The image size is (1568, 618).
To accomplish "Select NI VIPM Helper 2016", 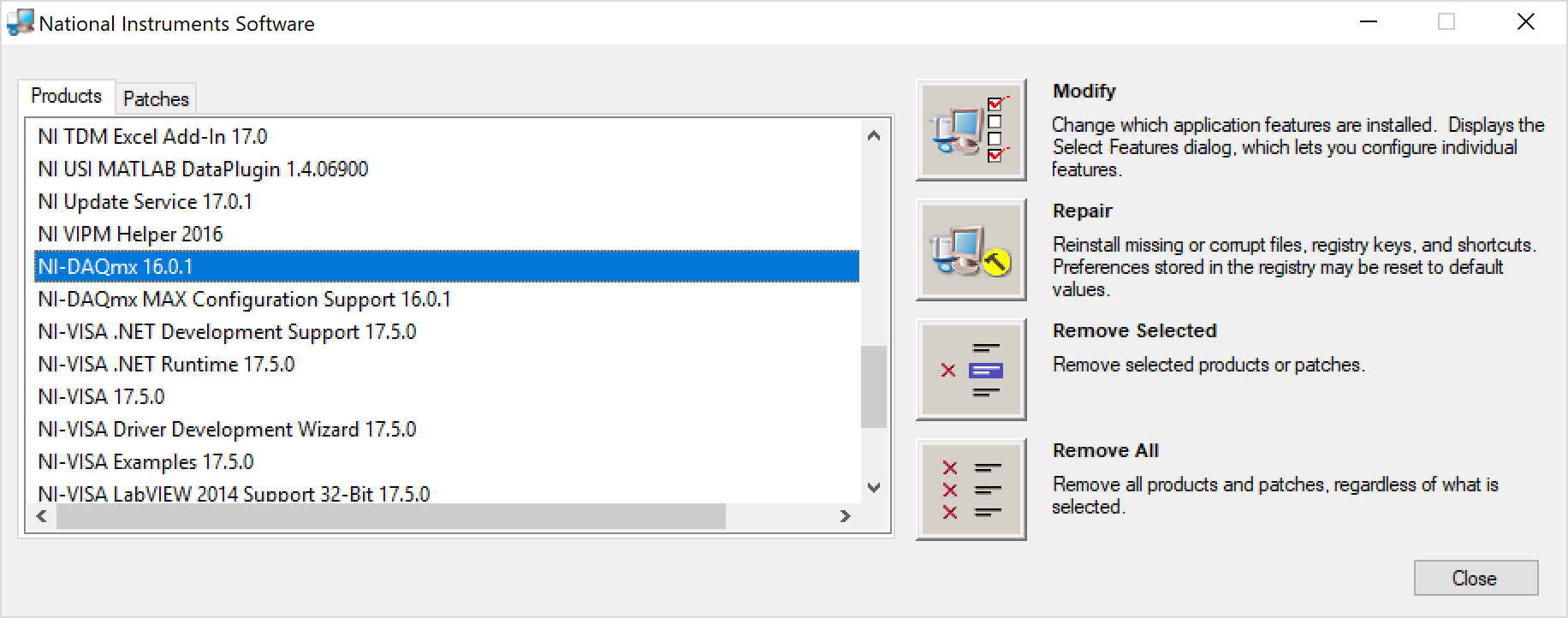I will click(447, 234).
